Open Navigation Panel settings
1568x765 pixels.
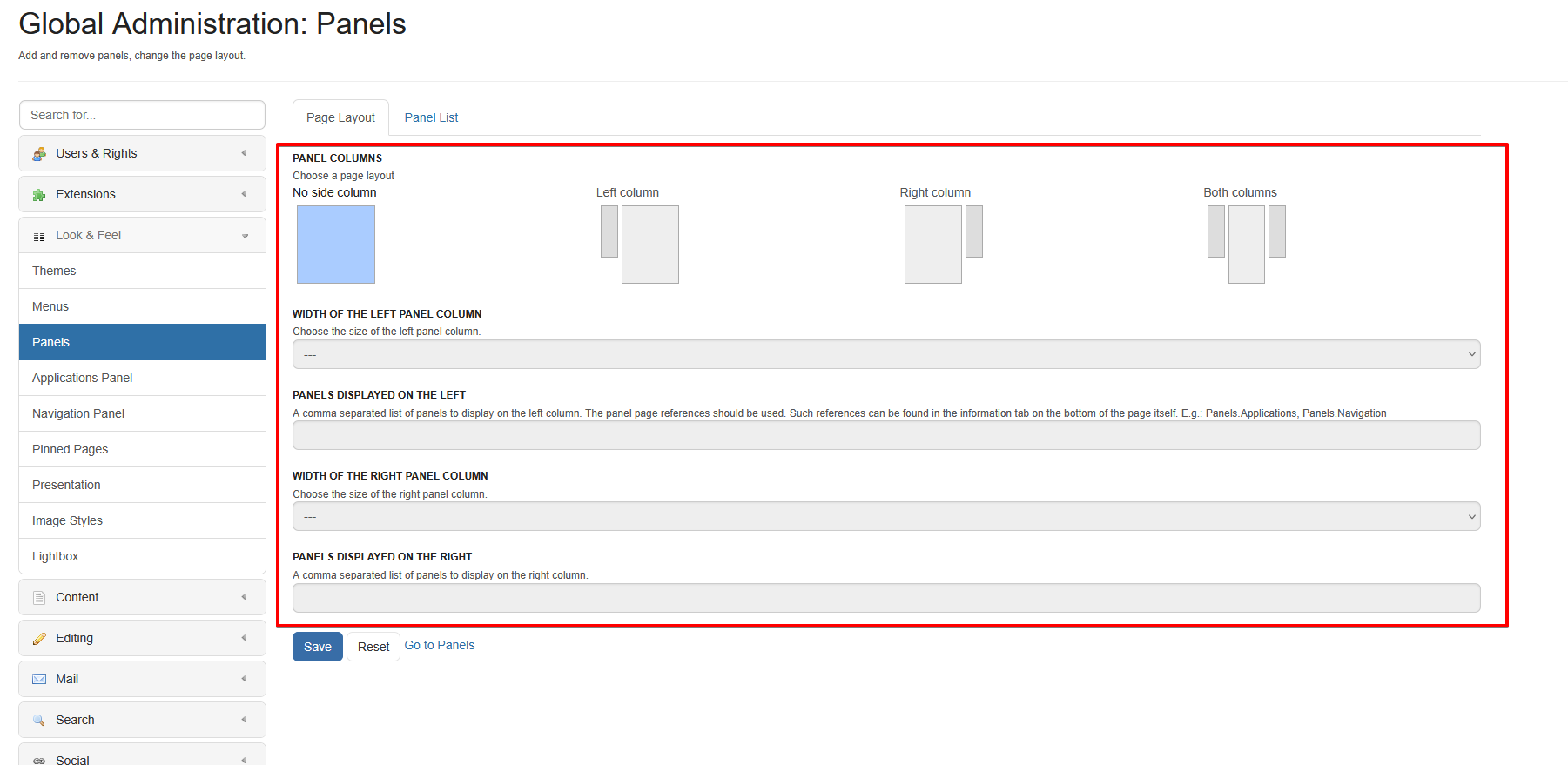pos(142,413)
